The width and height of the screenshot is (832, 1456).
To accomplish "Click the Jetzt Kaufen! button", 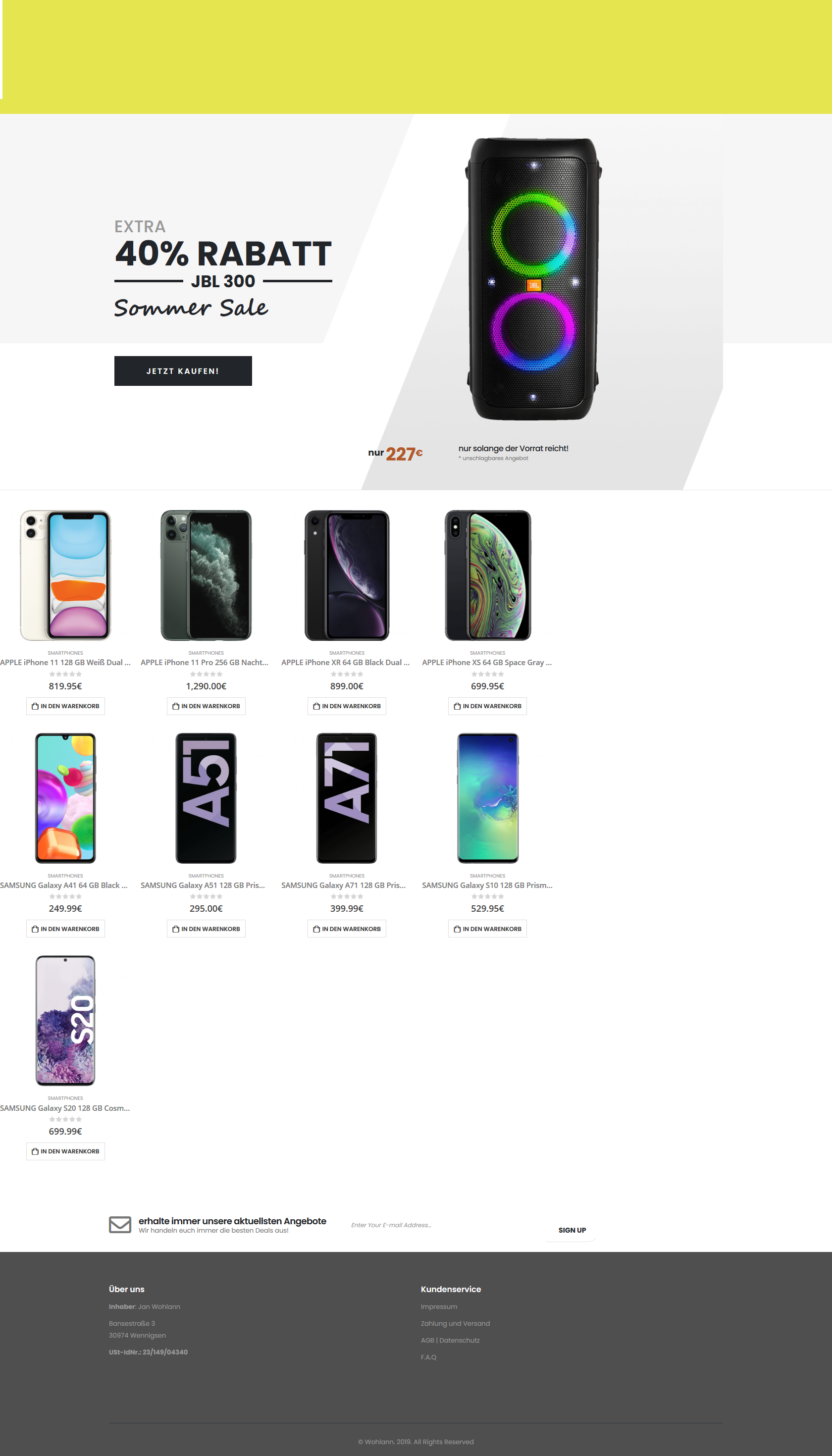I will point(183,371).
